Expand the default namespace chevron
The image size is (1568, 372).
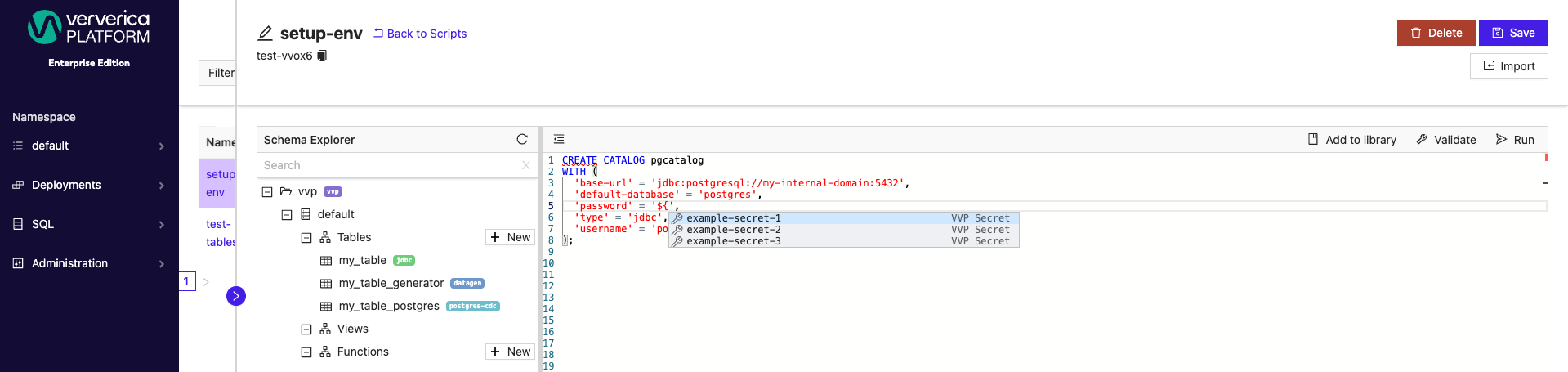click(162, 146)
